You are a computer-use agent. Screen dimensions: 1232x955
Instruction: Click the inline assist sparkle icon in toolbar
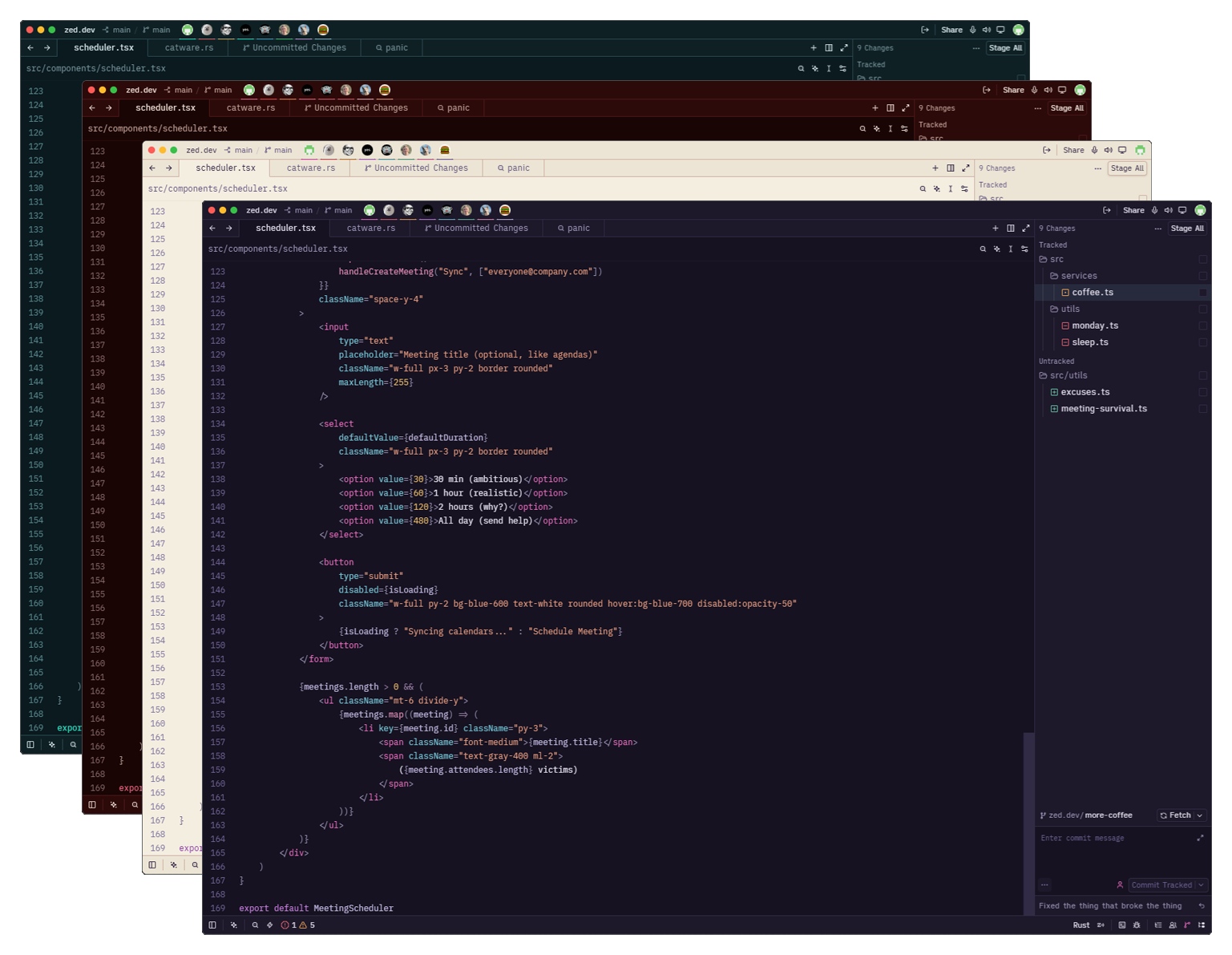point(997,249)
